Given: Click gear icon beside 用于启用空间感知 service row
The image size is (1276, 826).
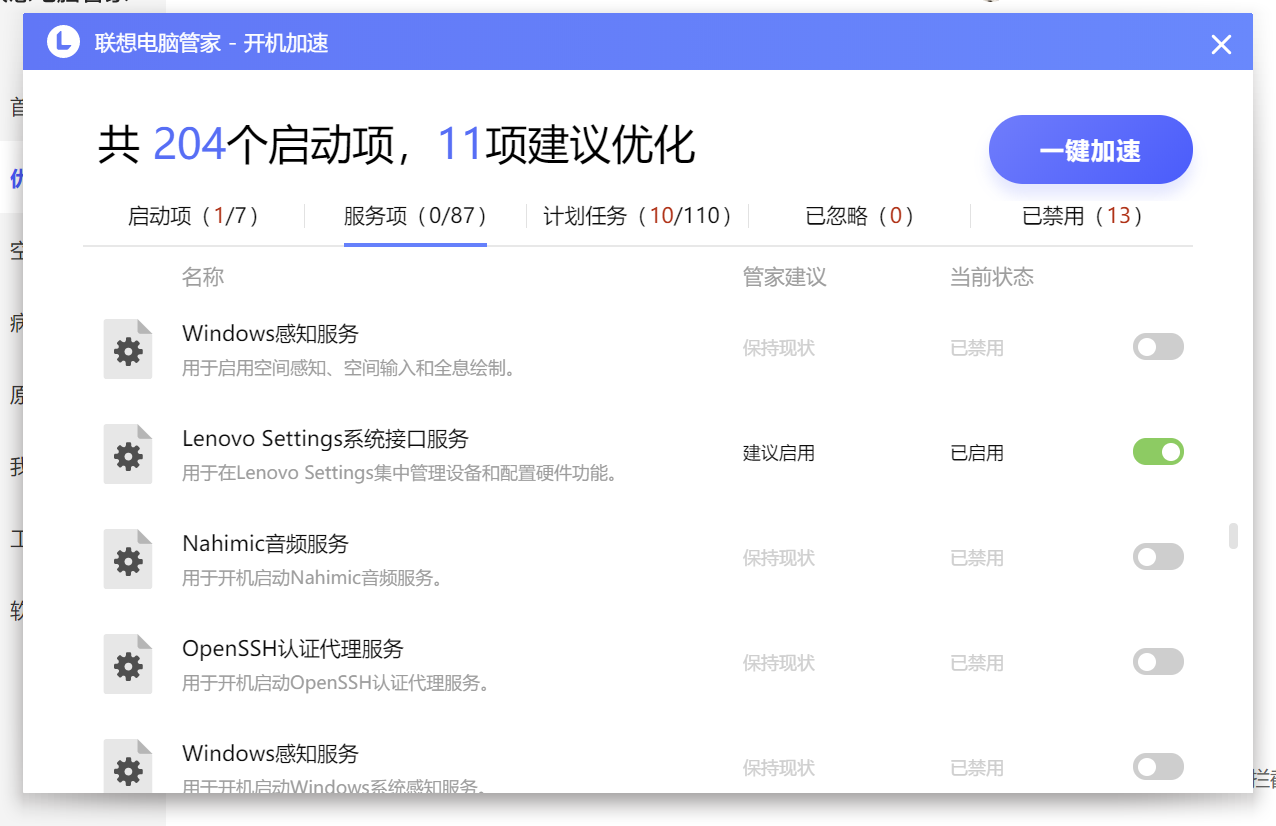Looking at the screenshot, I should (x=128, y=350).
